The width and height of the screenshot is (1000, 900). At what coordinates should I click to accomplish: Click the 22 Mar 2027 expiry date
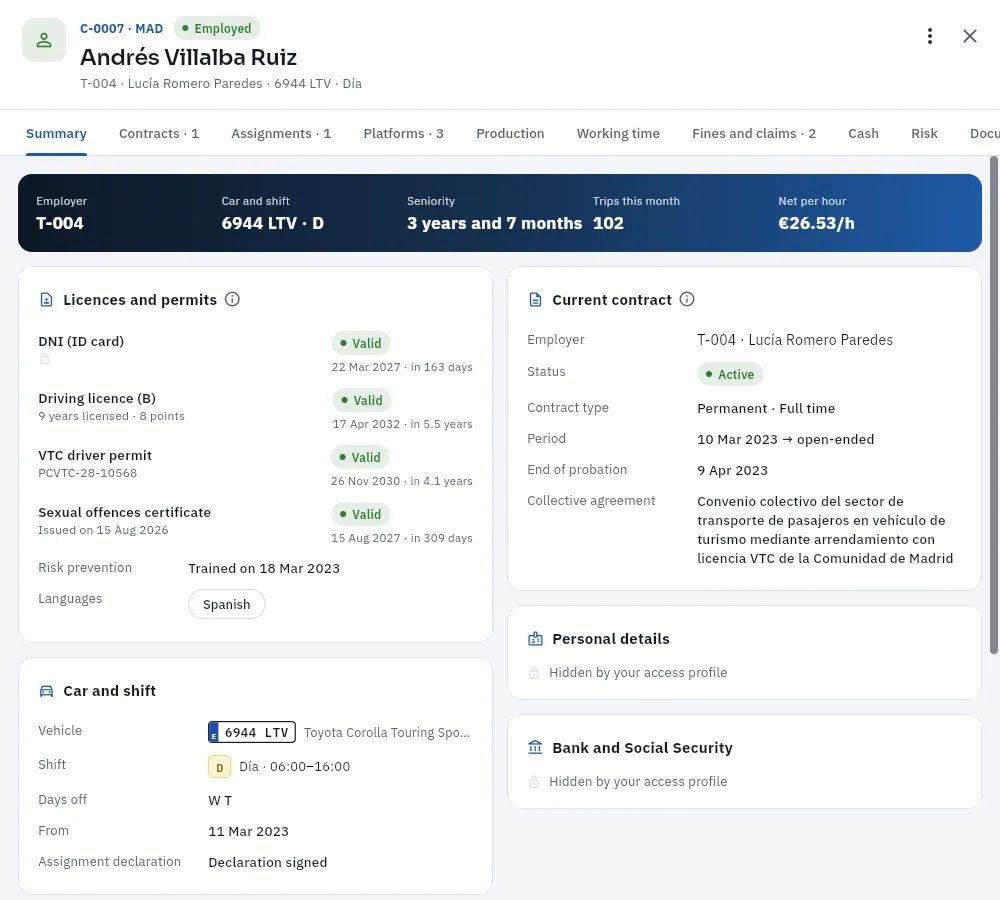[x=365, y=367]
